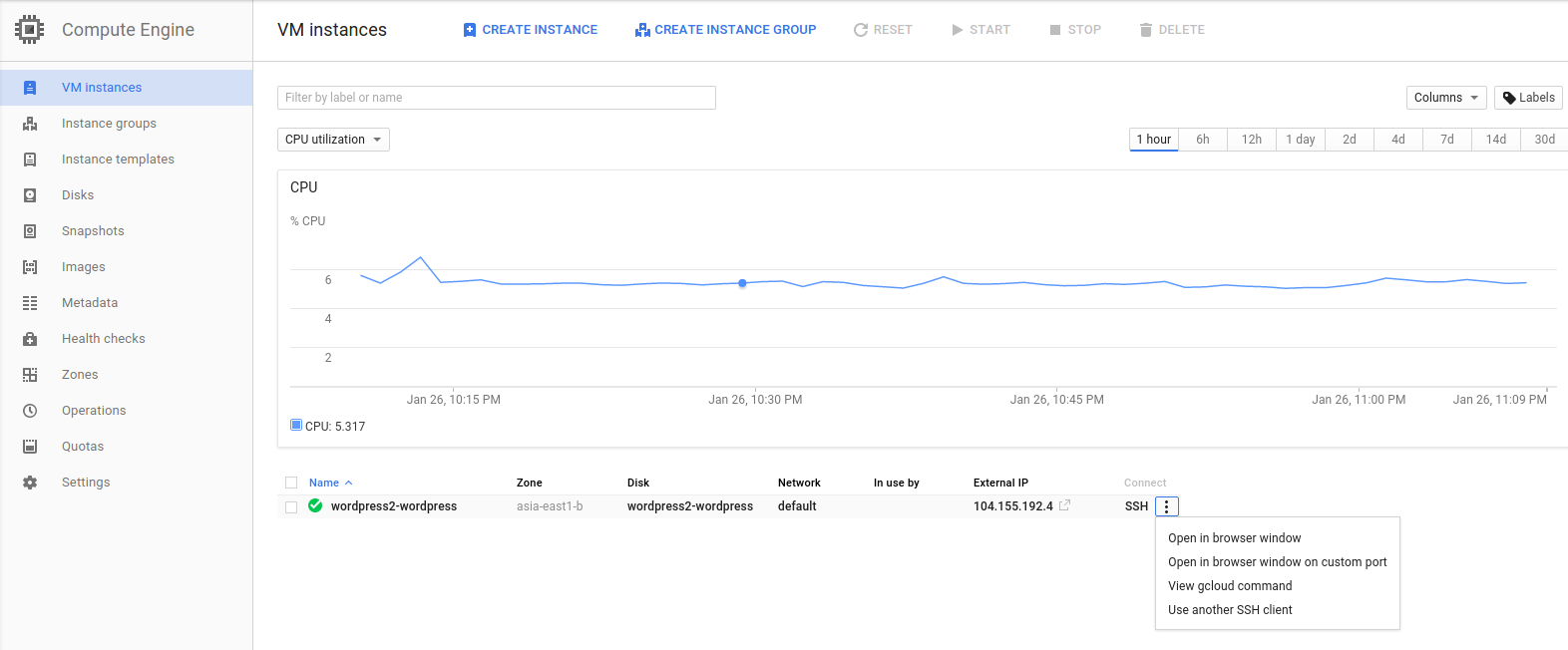Click the Metadata sidebar icon
The height and width of the screenshot is (650, 1568).
pyautogui.click(x=30, y=303)
